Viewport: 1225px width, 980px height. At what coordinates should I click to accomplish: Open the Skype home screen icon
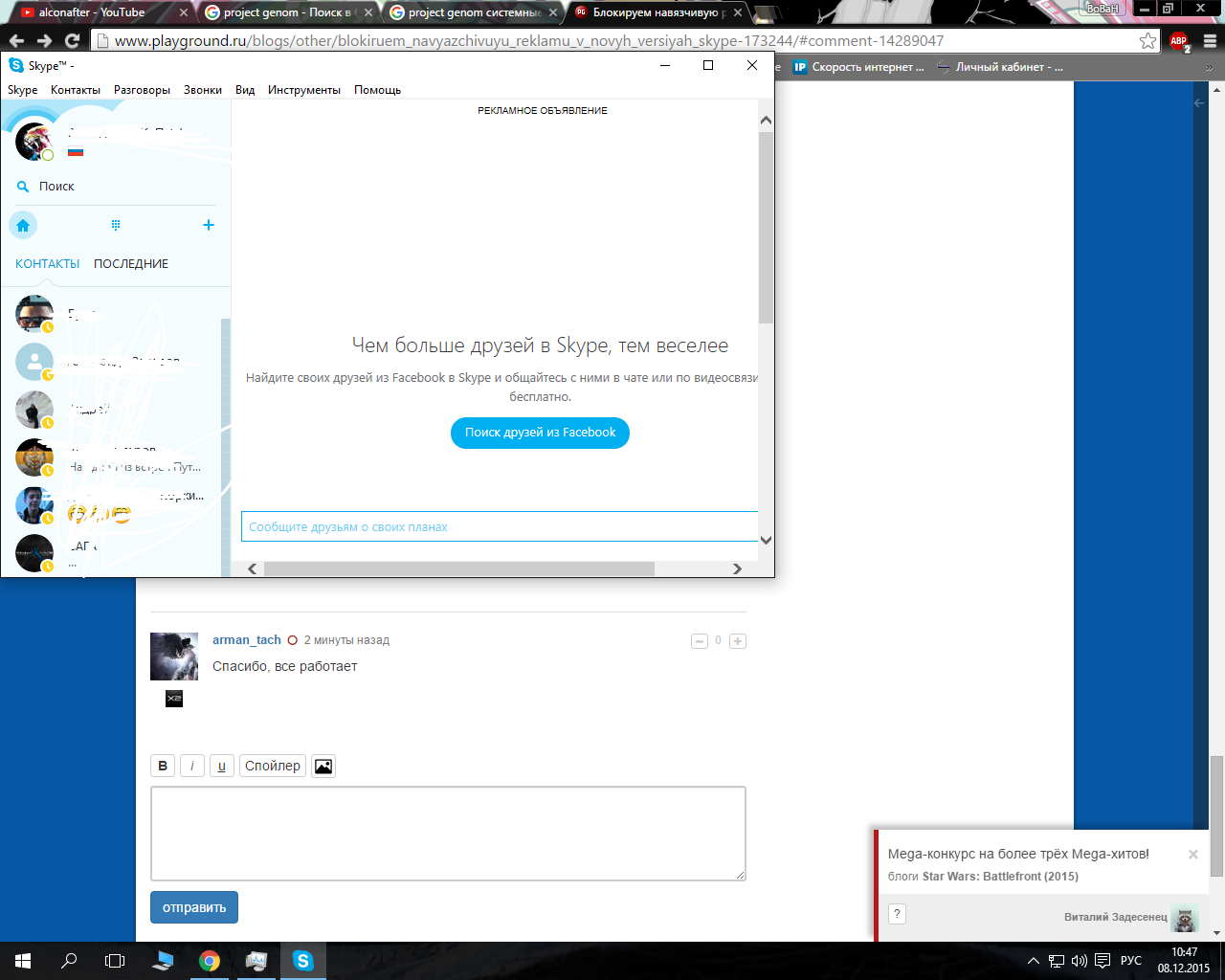click(x=23, y=225)
